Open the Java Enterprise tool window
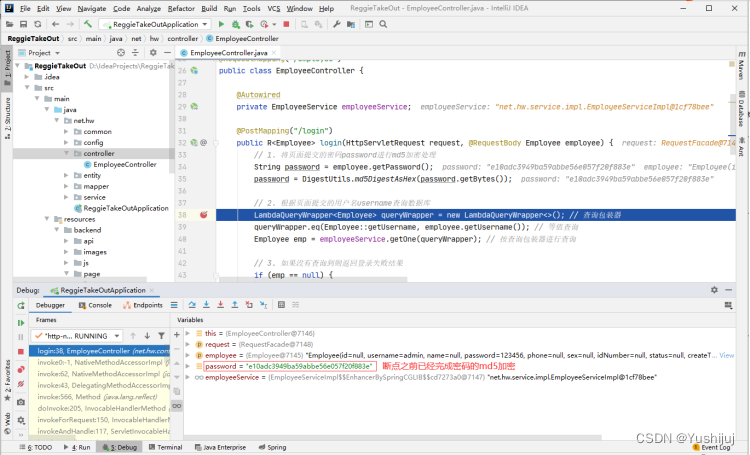Viewport: 750px width, 455px height. coord(220,447)
